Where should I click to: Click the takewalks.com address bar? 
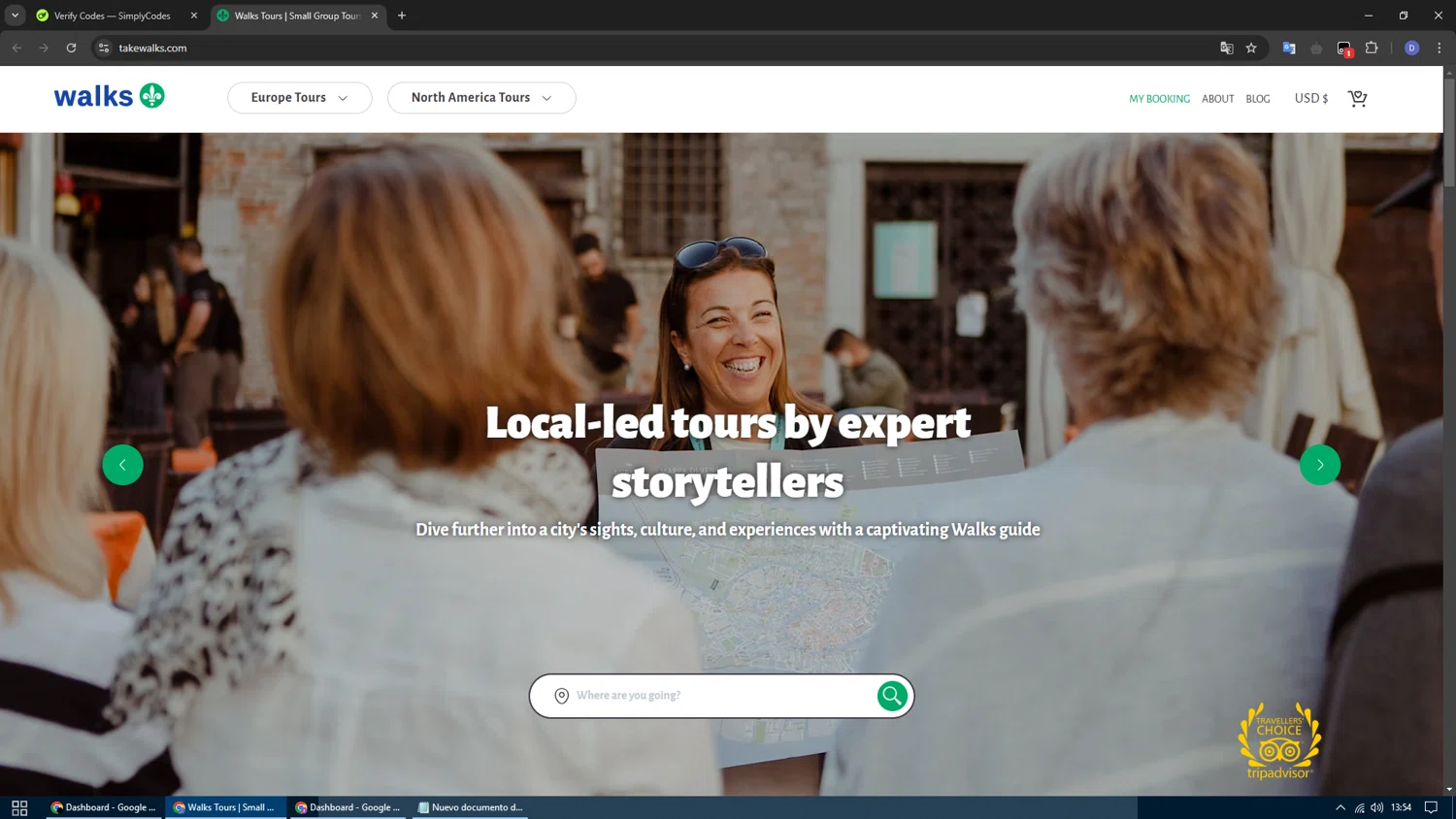point(660,48)
